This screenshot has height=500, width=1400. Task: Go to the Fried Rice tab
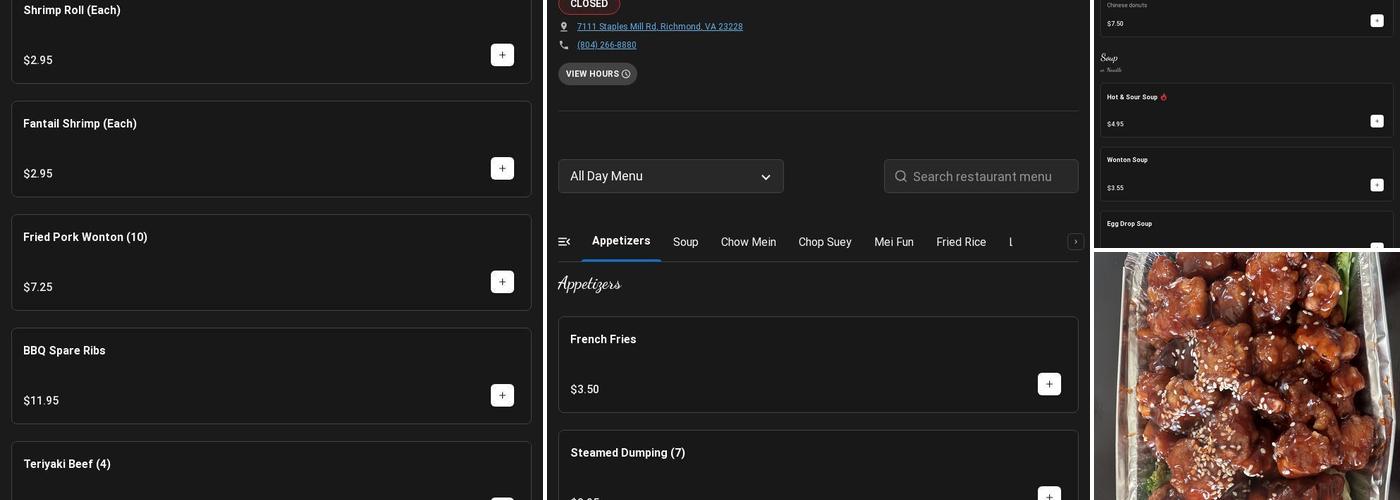coord(960,242)
